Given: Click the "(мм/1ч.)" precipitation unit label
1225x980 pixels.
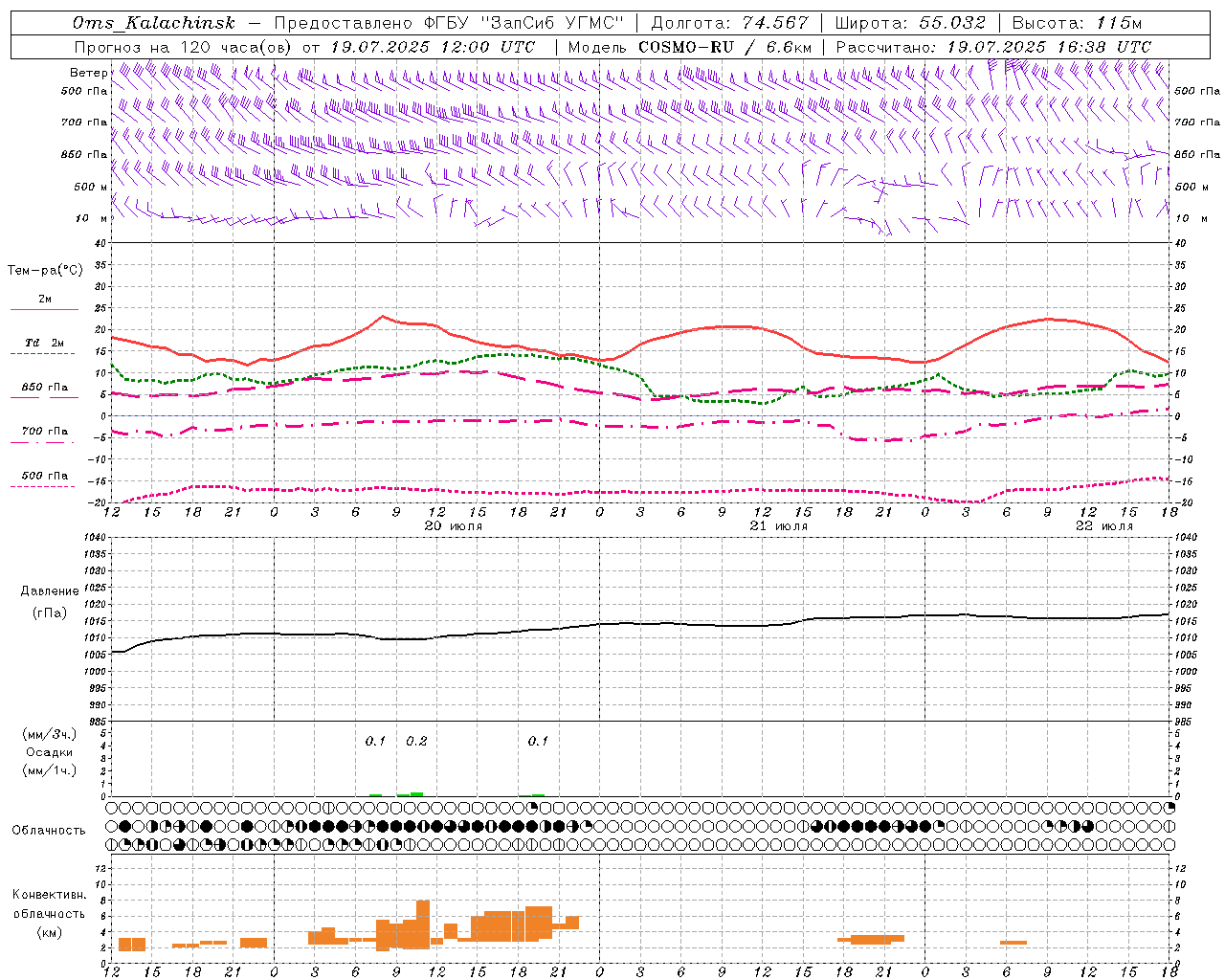Looking at the screenshot, I should [50, 770].
